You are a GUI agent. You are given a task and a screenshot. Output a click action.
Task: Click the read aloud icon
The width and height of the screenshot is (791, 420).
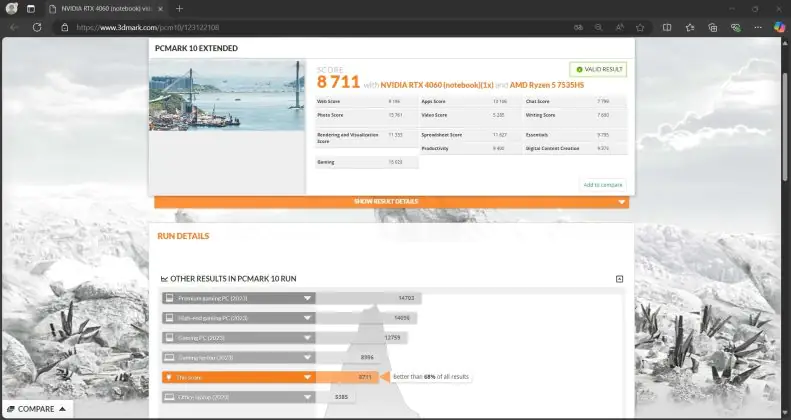[619, 28]
